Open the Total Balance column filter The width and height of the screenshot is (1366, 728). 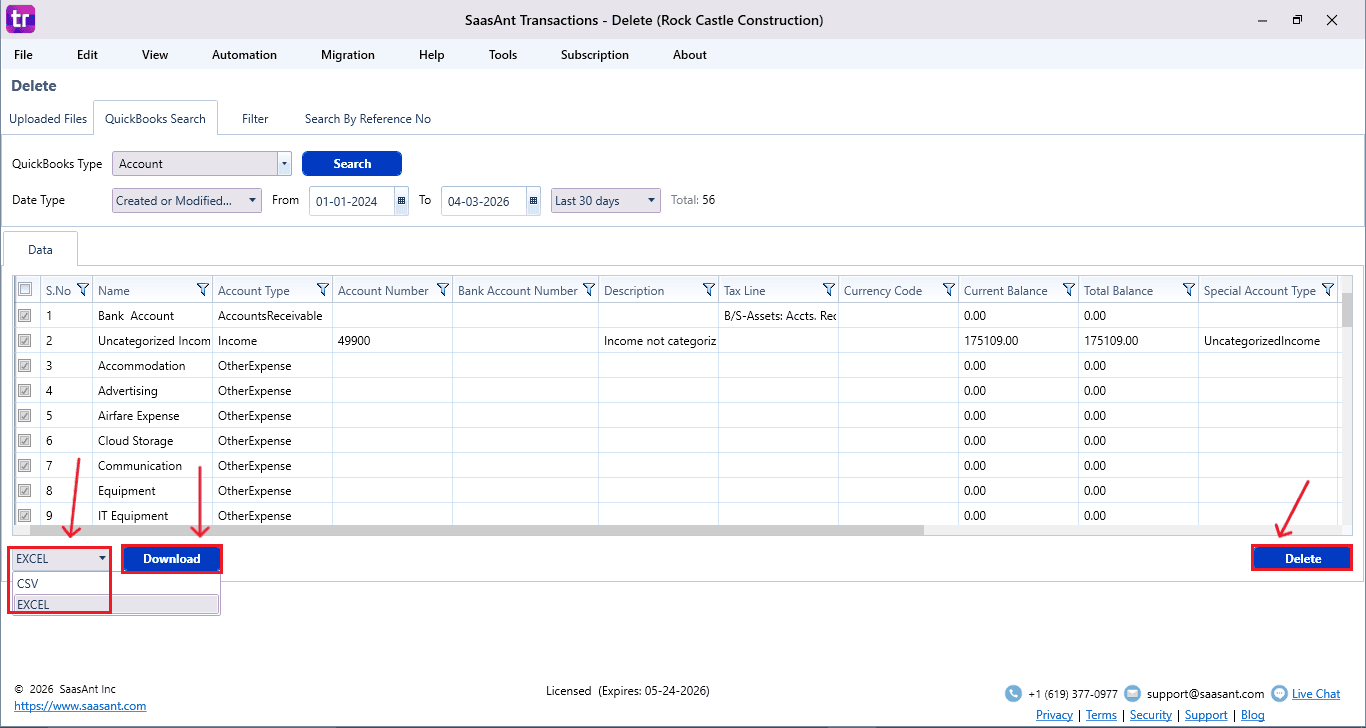tap(1188, 290)
